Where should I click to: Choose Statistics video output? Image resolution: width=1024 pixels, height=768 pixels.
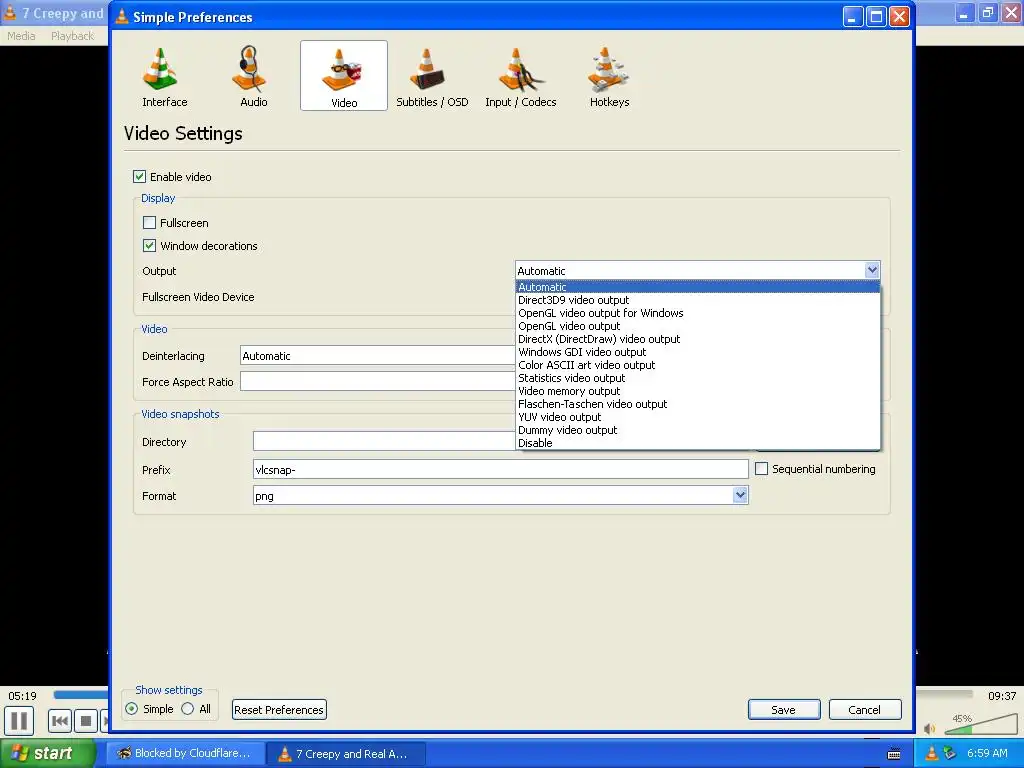pos(697,378)
